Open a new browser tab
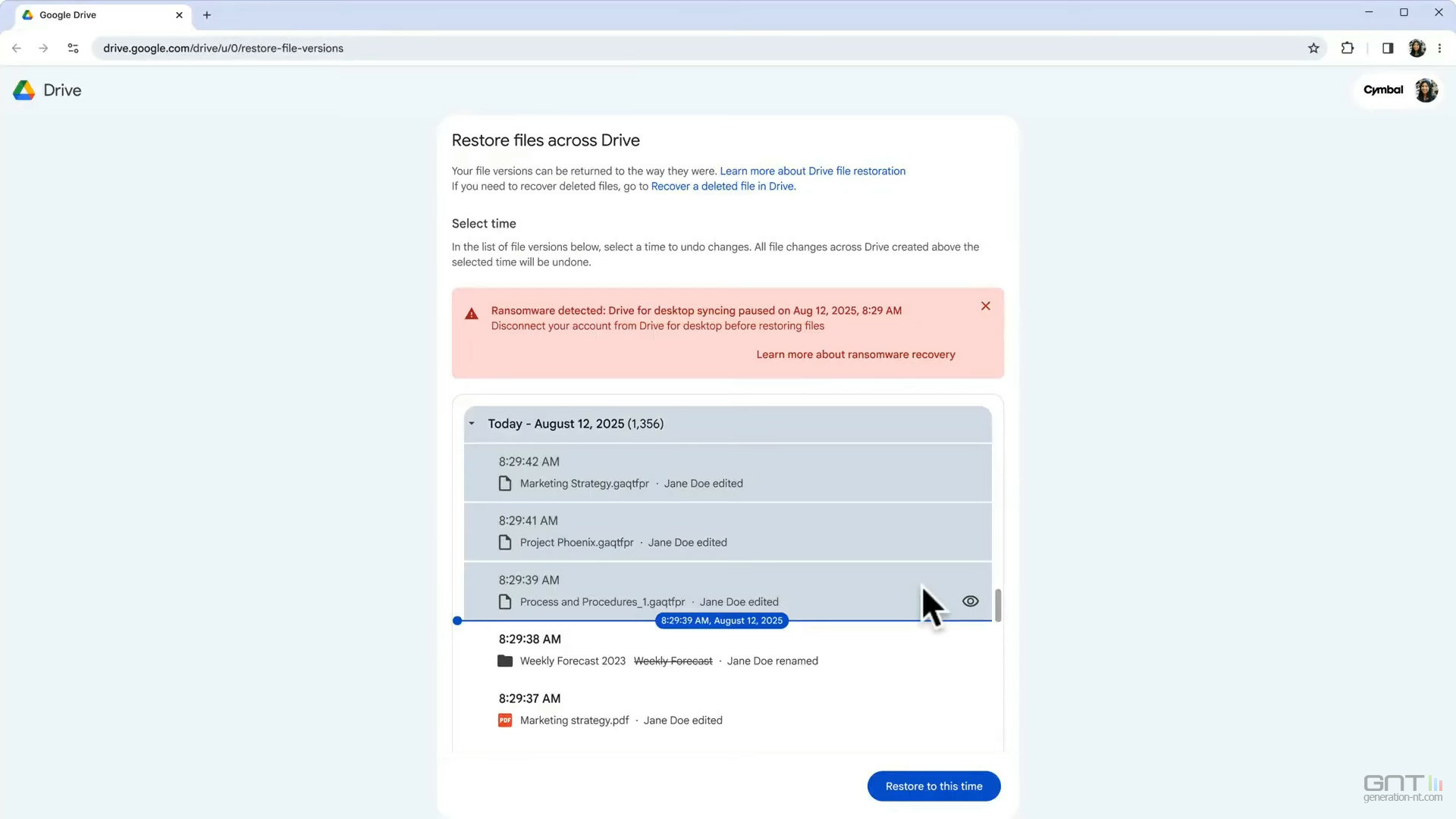Image resolution: width=1456 pixels, height=819 pixels. point(207,15)
